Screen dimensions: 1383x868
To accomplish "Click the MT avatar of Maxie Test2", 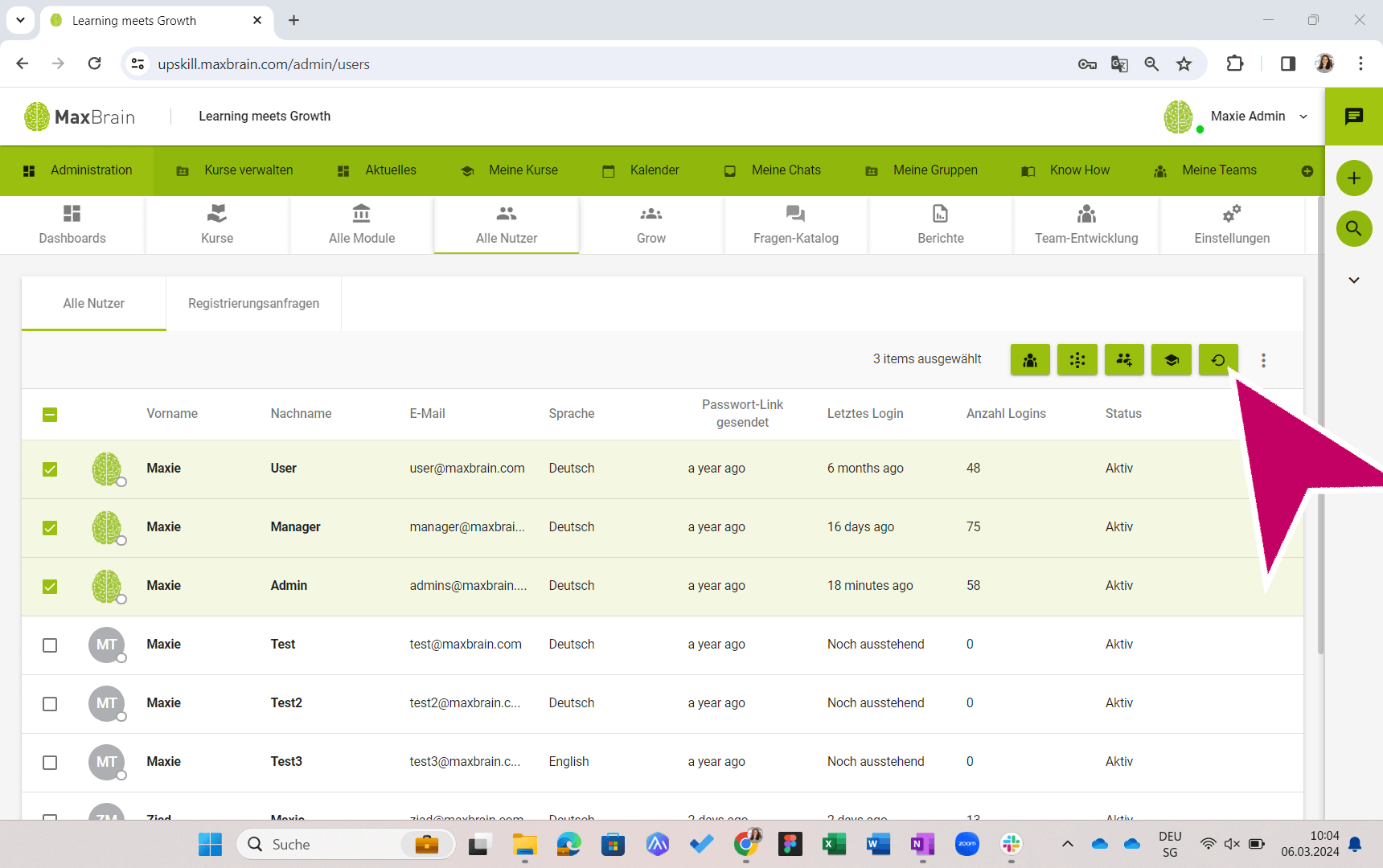I will [106, 703].
